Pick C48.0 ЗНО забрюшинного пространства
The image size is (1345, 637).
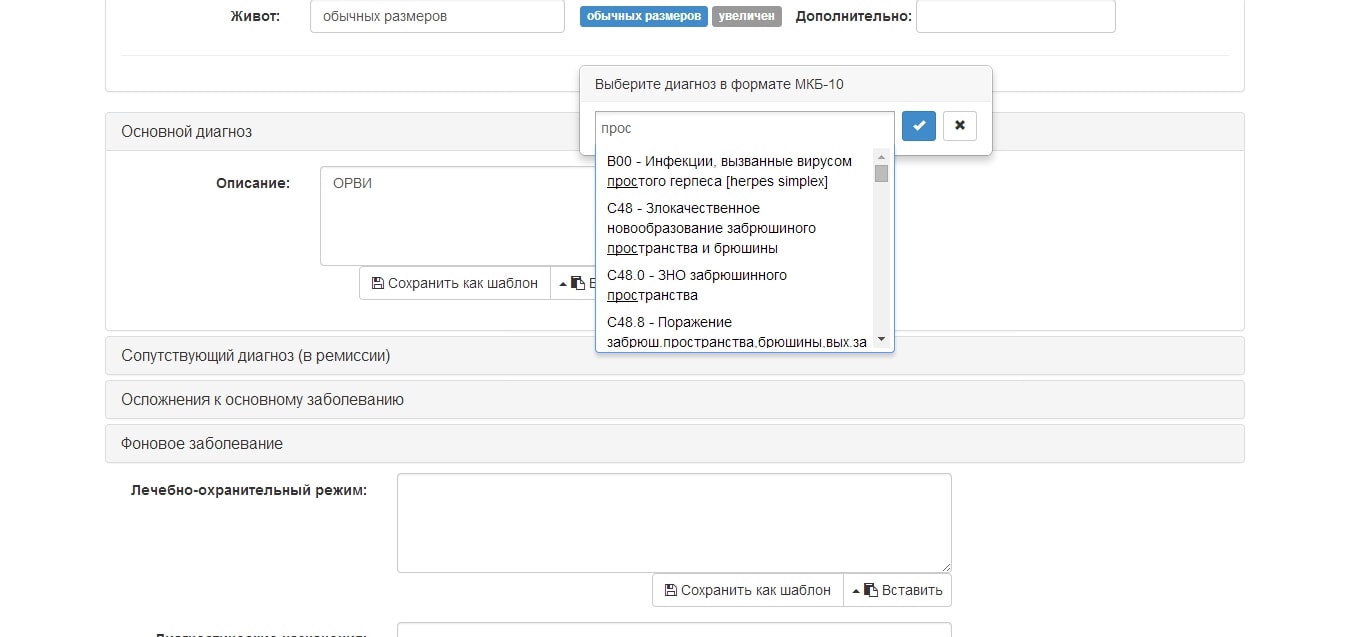[735, 285]
